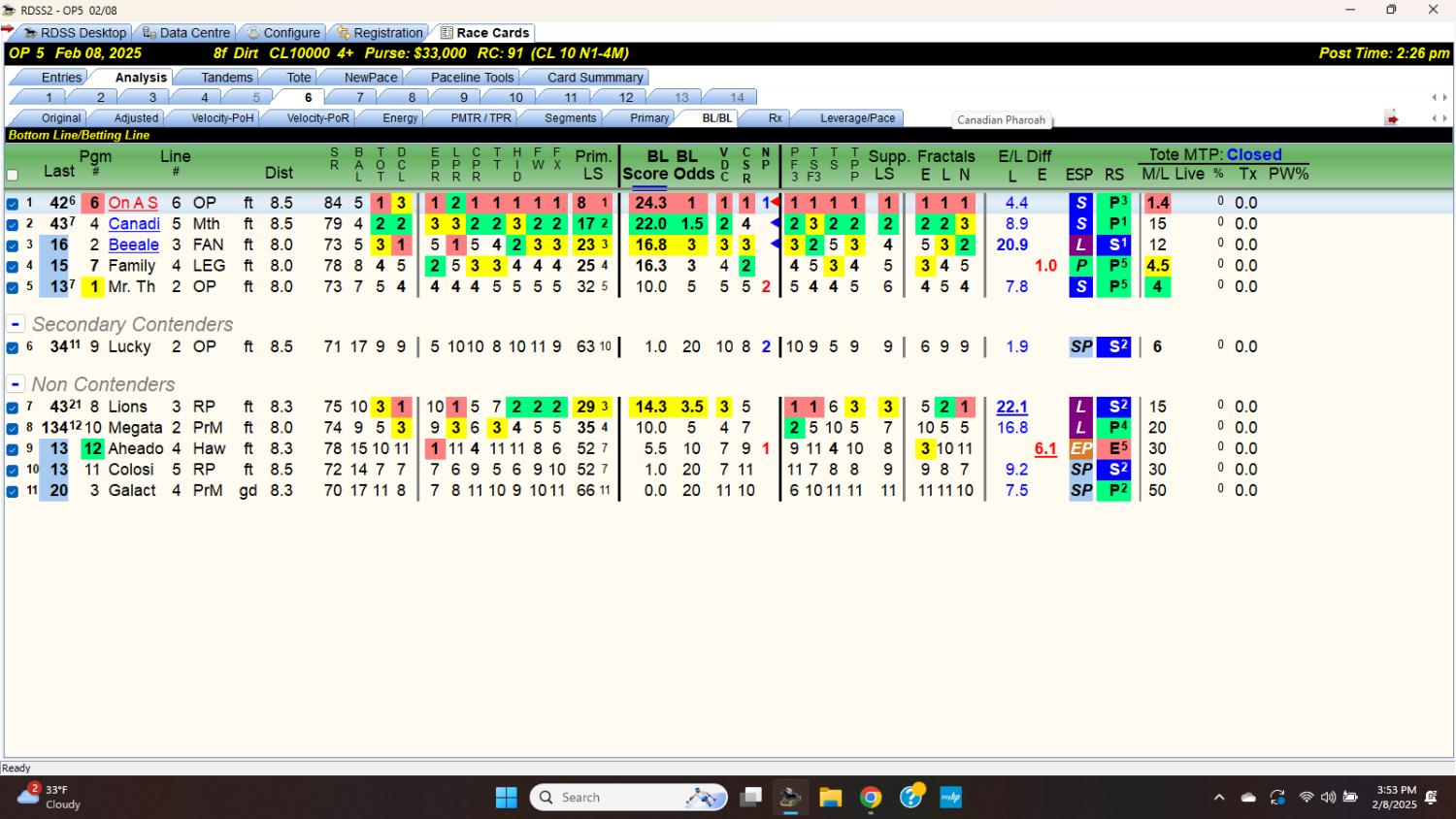Click the Canadian Pharoah label
The width and height of the screenshot is (1456, 819).
[x=1001, y=120]
